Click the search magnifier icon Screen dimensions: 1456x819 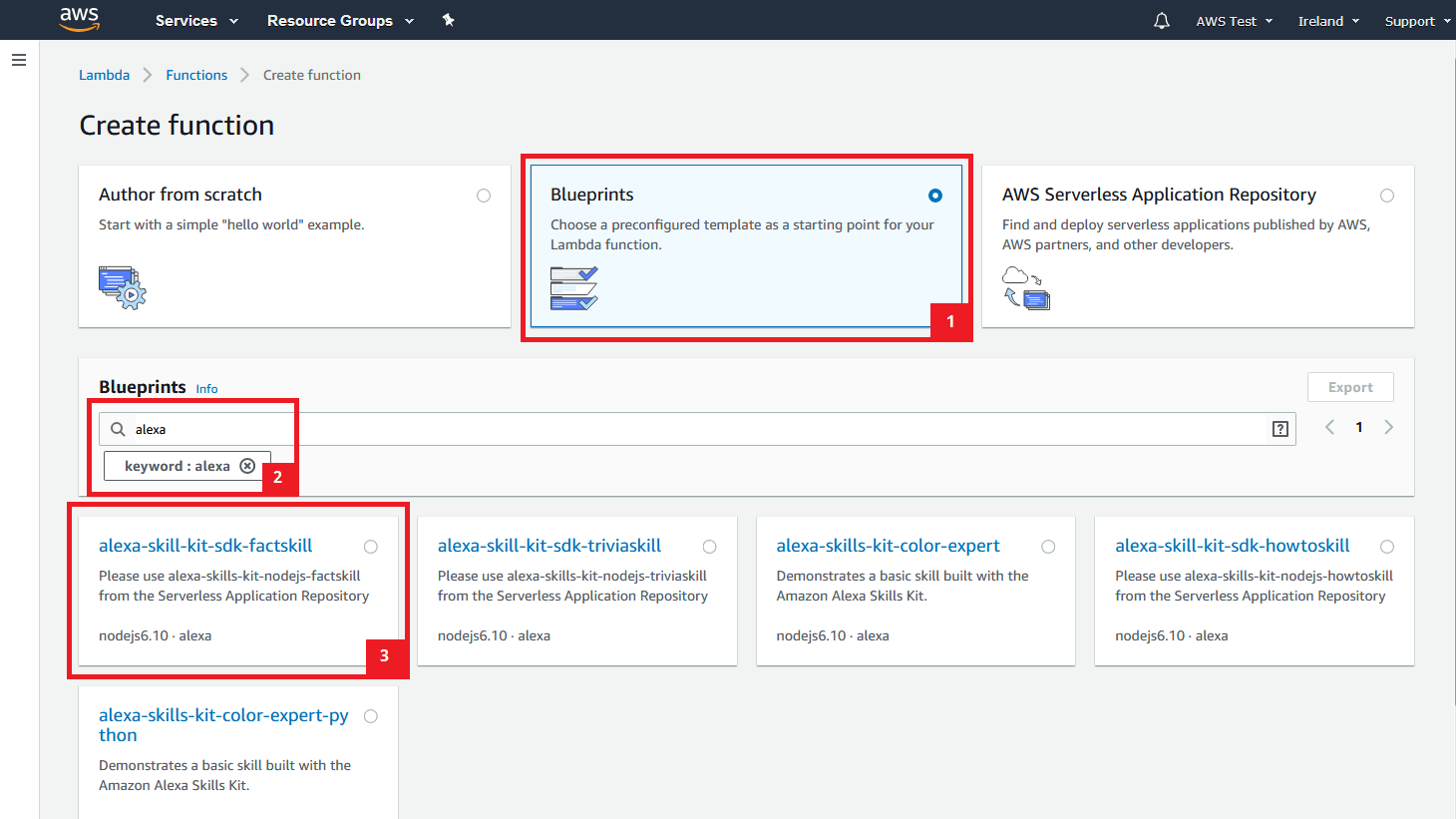pyautogui.click(x=118, y=429)
